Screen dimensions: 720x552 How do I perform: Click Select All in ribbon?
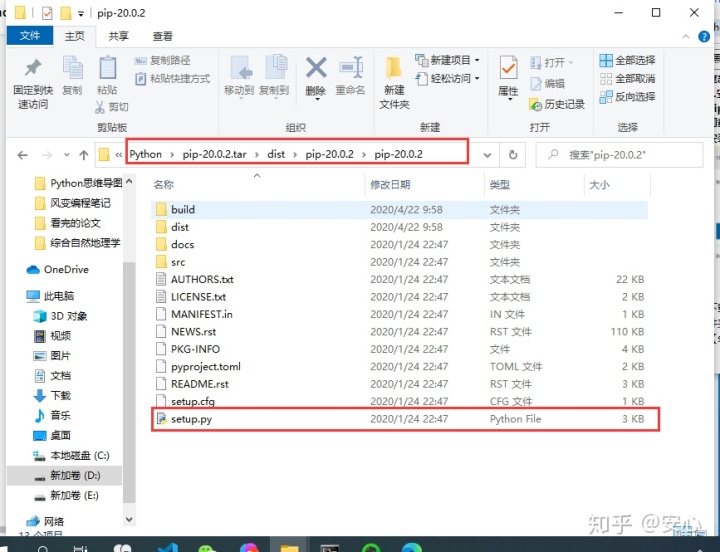pos(627,60)
